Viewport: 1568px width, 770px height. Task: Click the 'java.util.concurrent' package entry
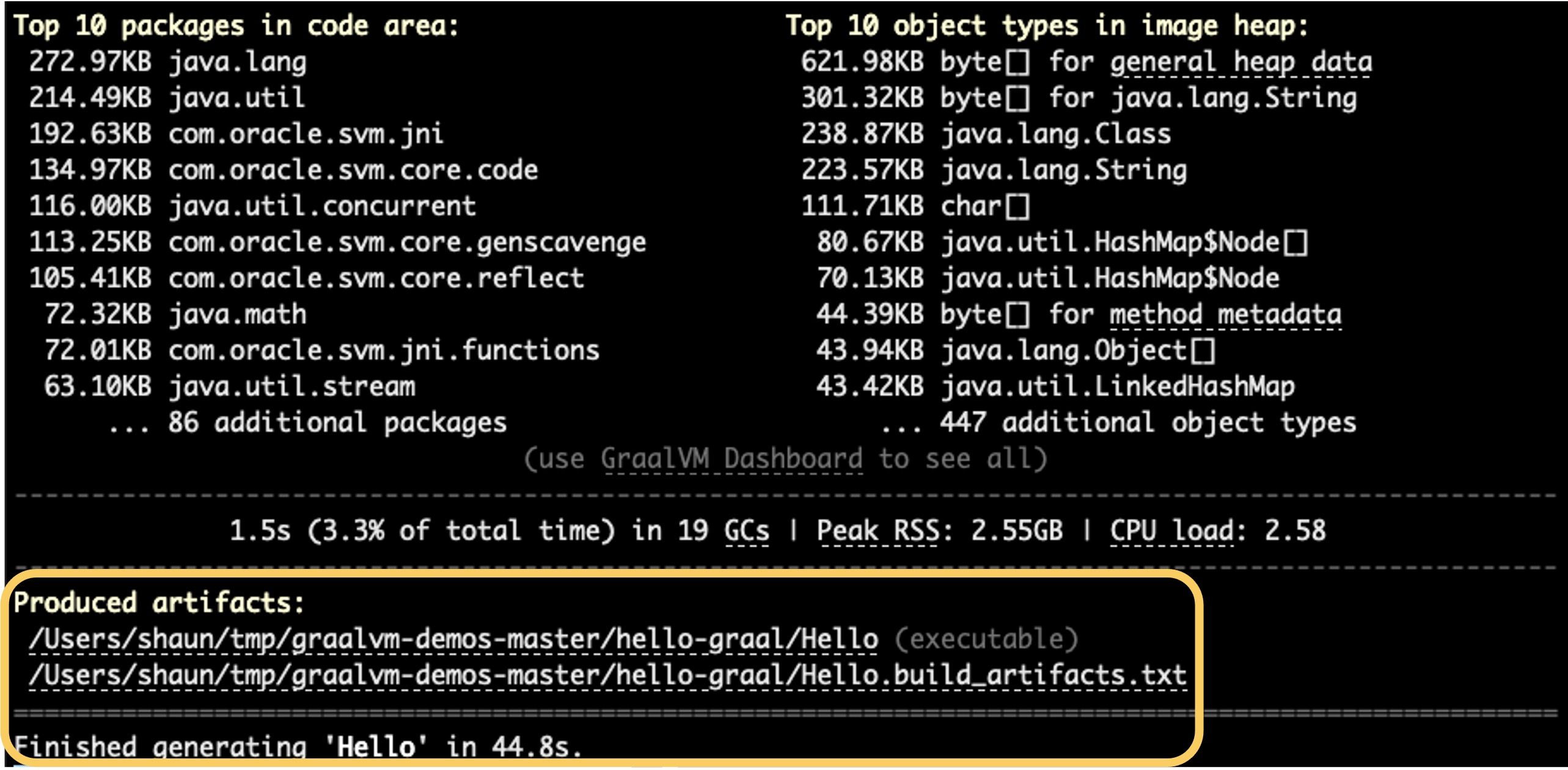321,207
